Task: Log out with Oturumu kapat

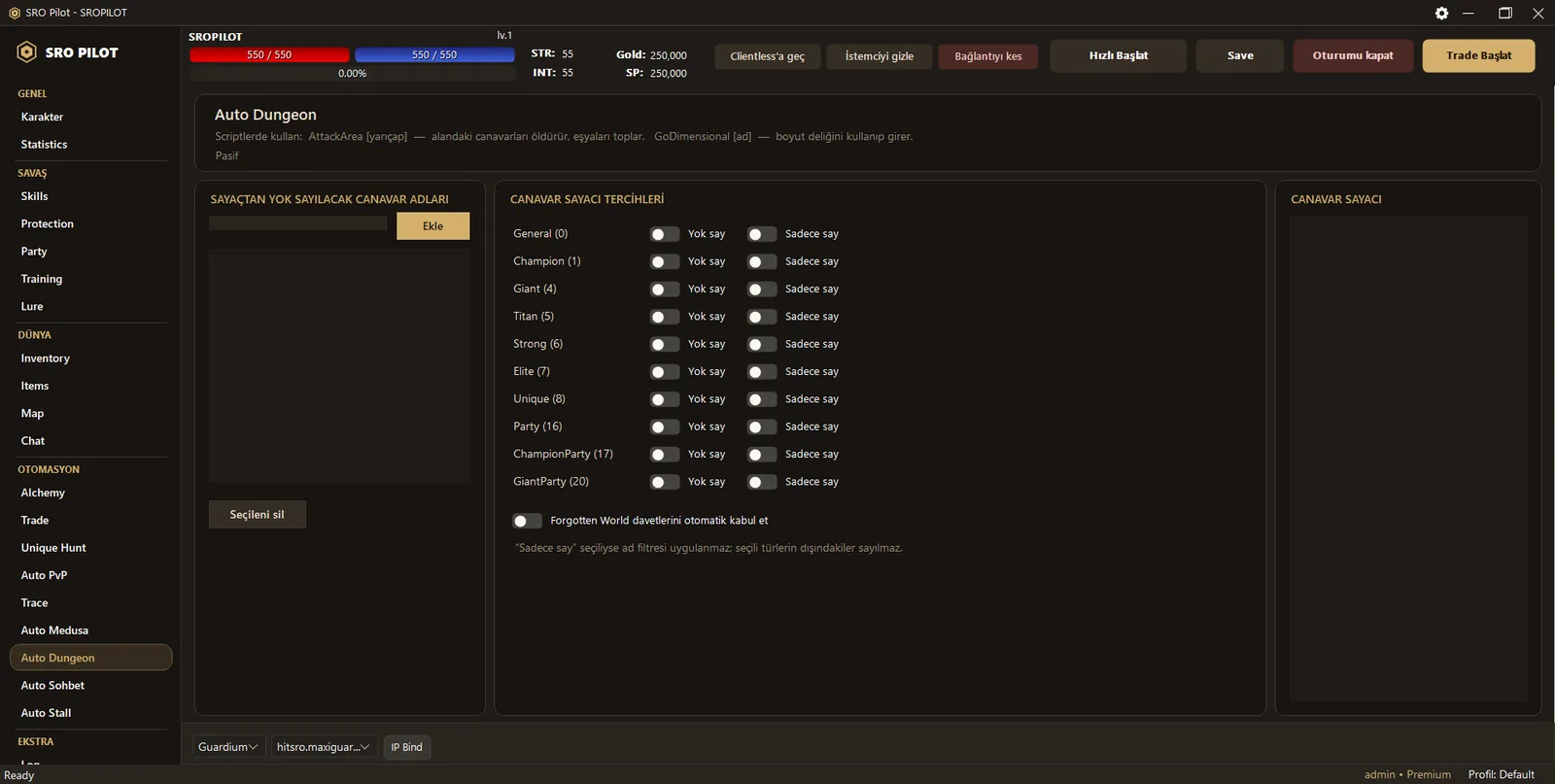Action: click(1353, 55)
